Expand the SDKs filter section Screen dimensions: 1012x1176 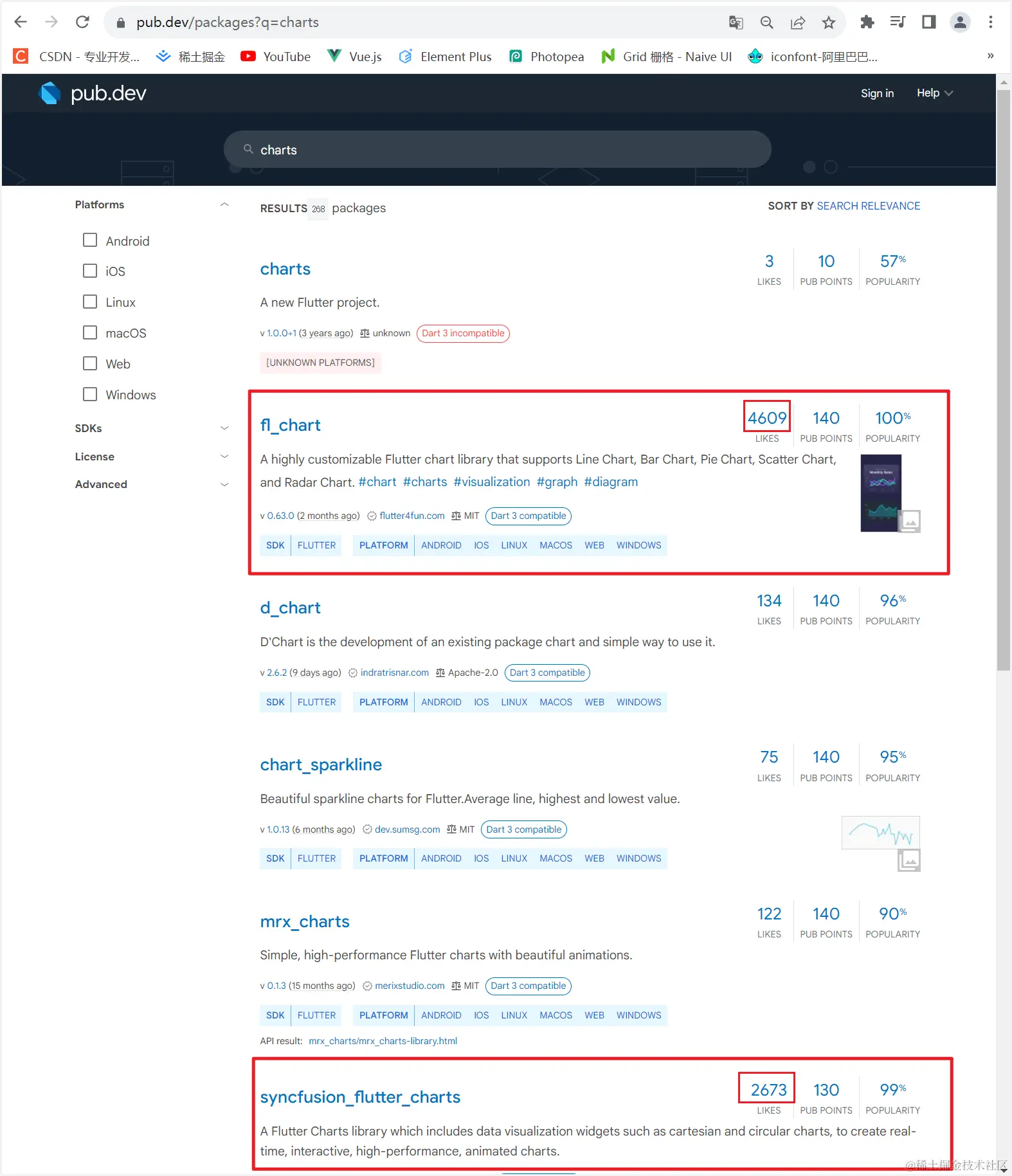coord(224,428)
